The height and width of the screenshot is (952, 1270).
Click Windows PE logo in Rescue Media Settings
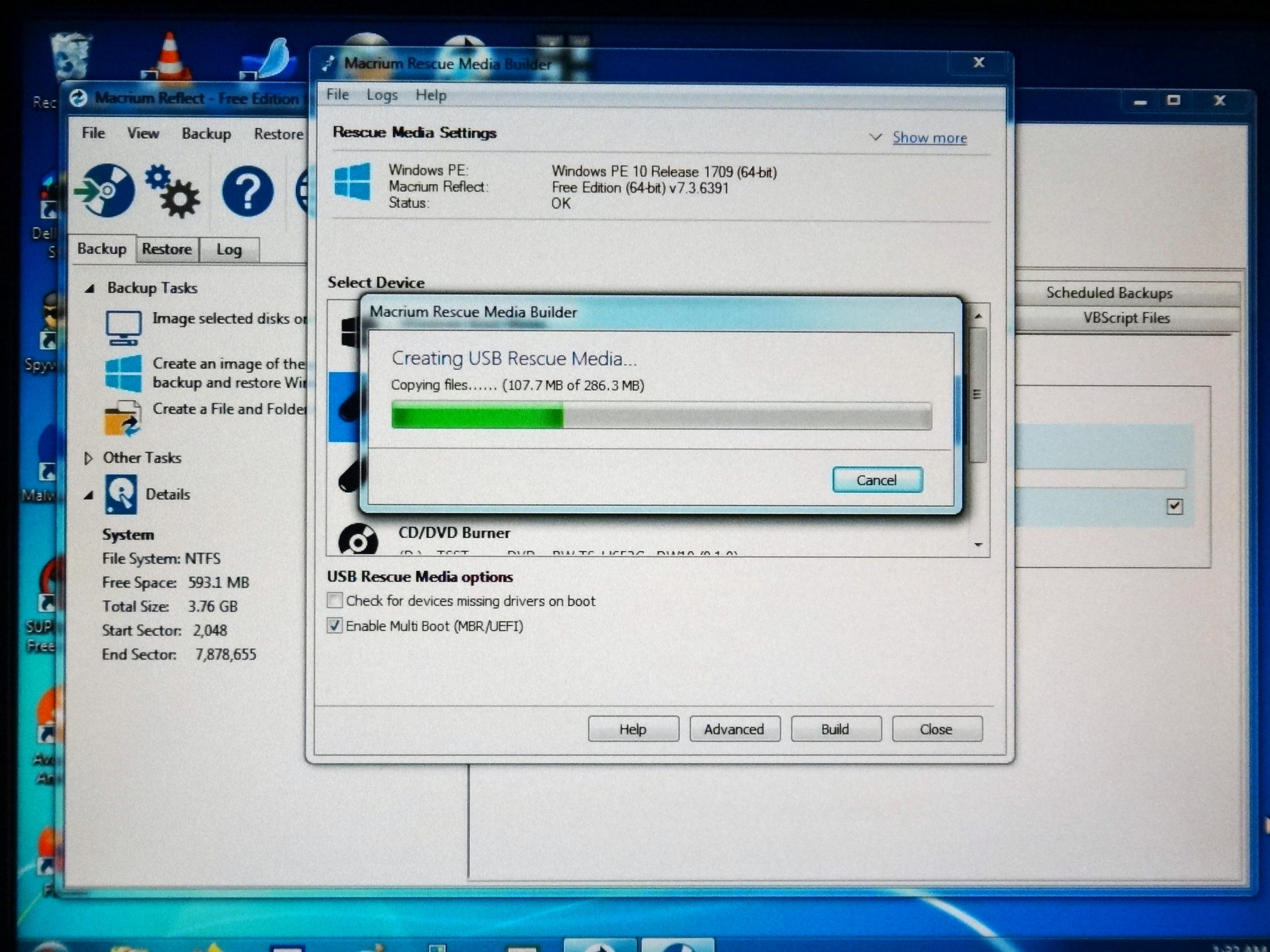pyautogui.click(x=352, y=182)
